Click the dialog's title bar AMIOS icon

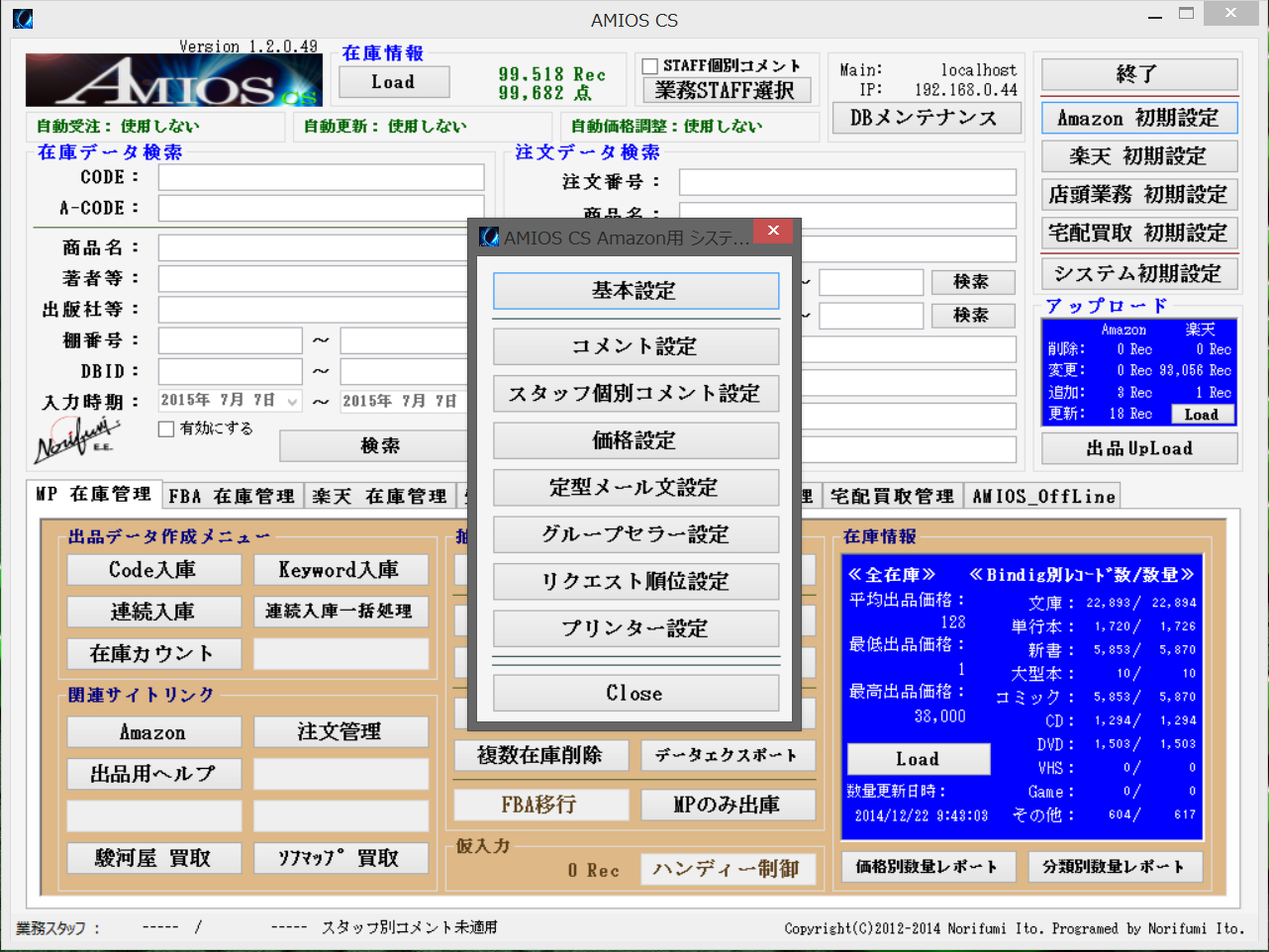[x=489, y=238]
